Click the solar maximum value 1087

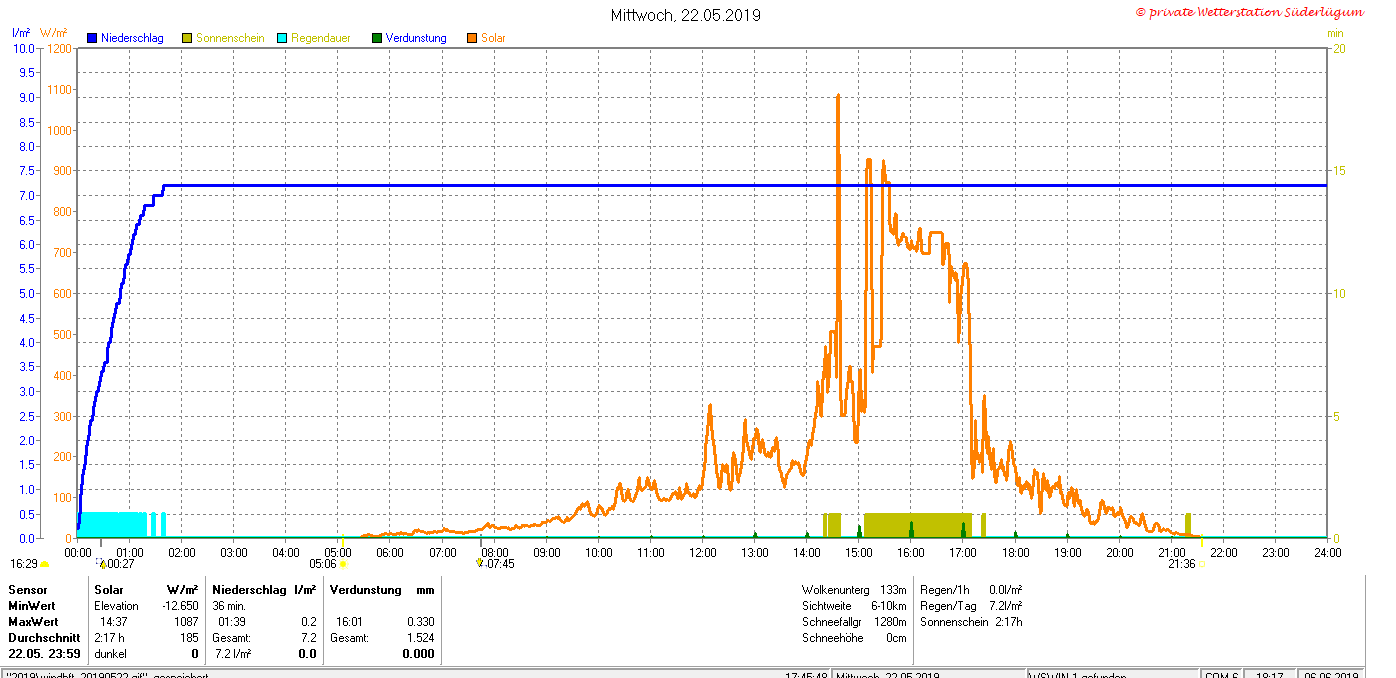(x=186, y=622)
